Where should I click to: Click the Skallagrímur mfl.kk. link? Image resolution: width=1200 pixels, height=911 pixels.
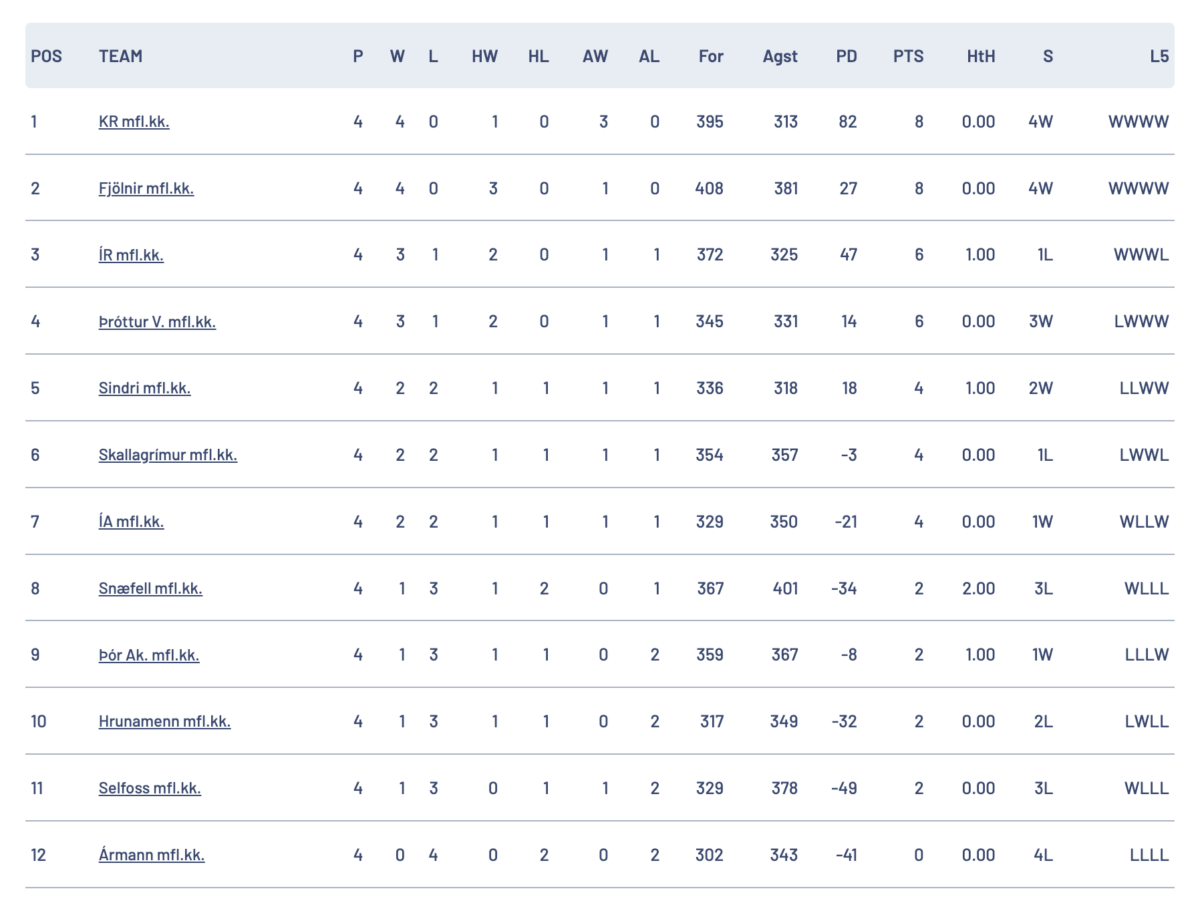[168, 455]
